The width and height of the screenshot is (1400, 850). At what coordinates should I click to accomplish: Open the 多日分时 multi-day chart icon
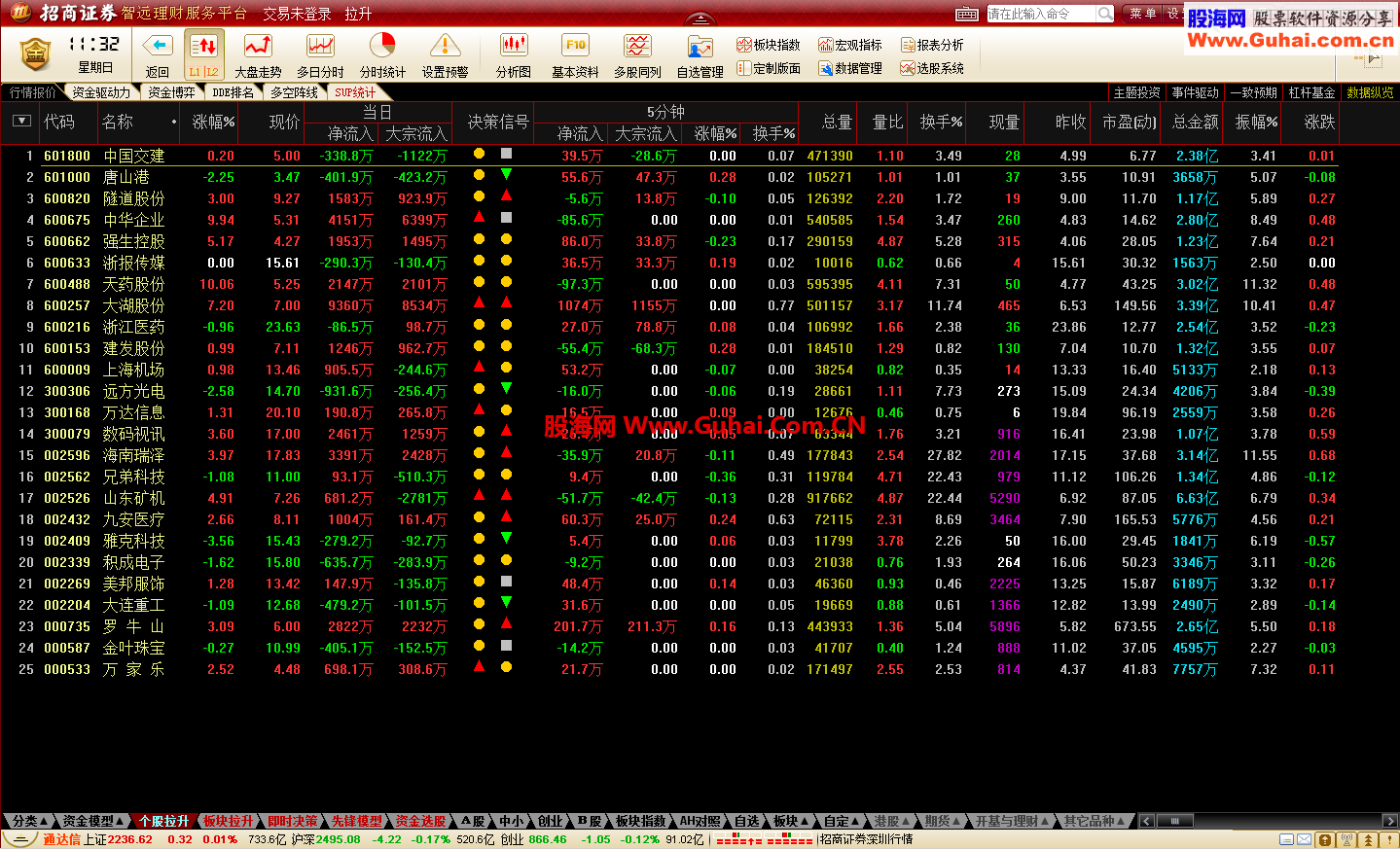point(320,46)
